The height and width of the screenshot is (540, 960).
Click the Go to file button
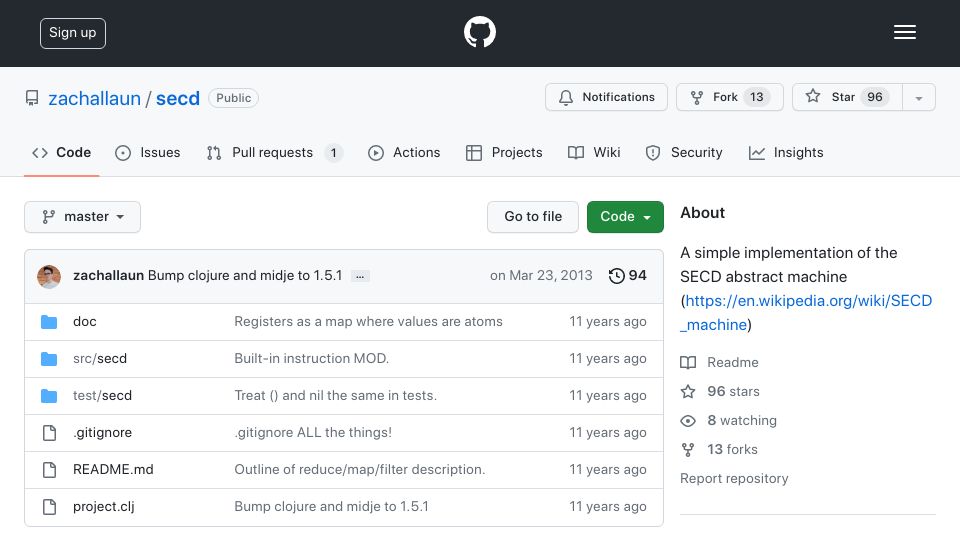point(533,217)
